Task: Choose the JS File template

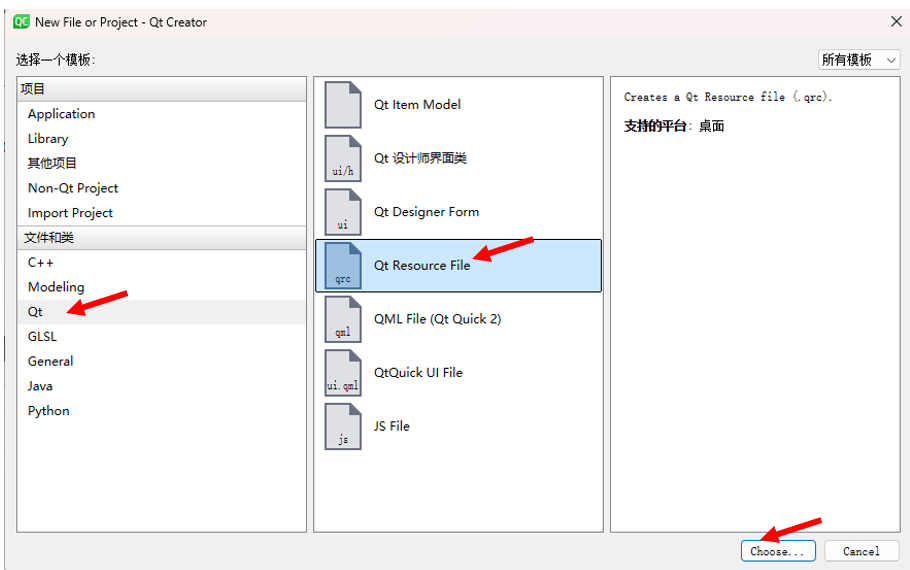Action: pos(458,427)
